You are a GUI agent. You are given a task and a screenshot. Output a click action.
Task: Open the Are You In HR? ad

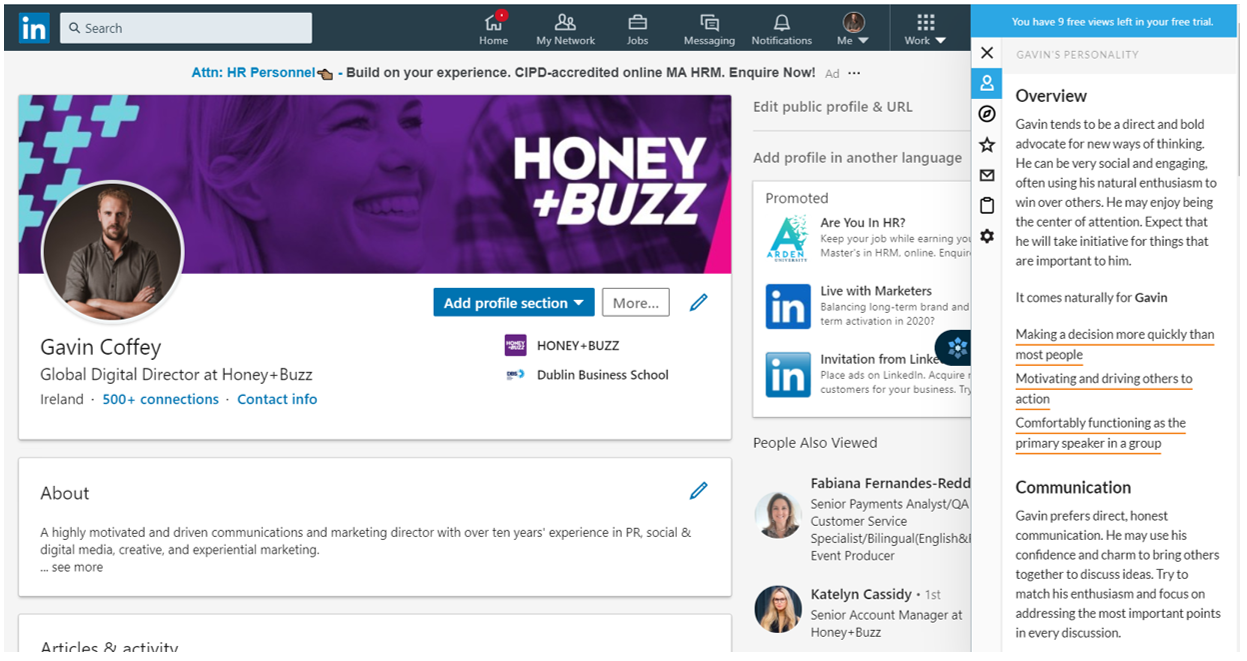tap(863, 223)
